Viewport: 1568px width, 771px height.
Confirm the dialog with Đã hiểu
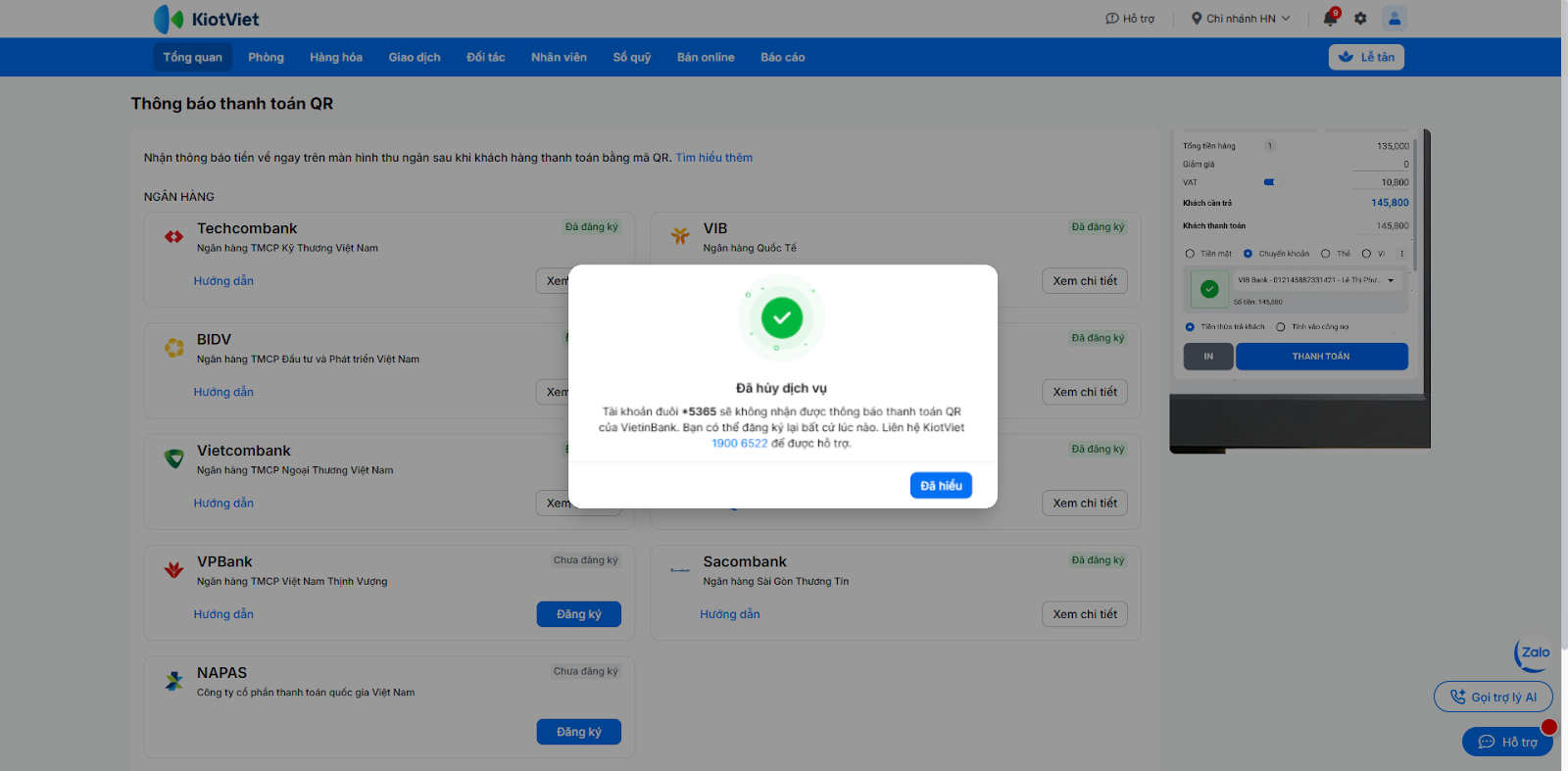pos(941,486)
